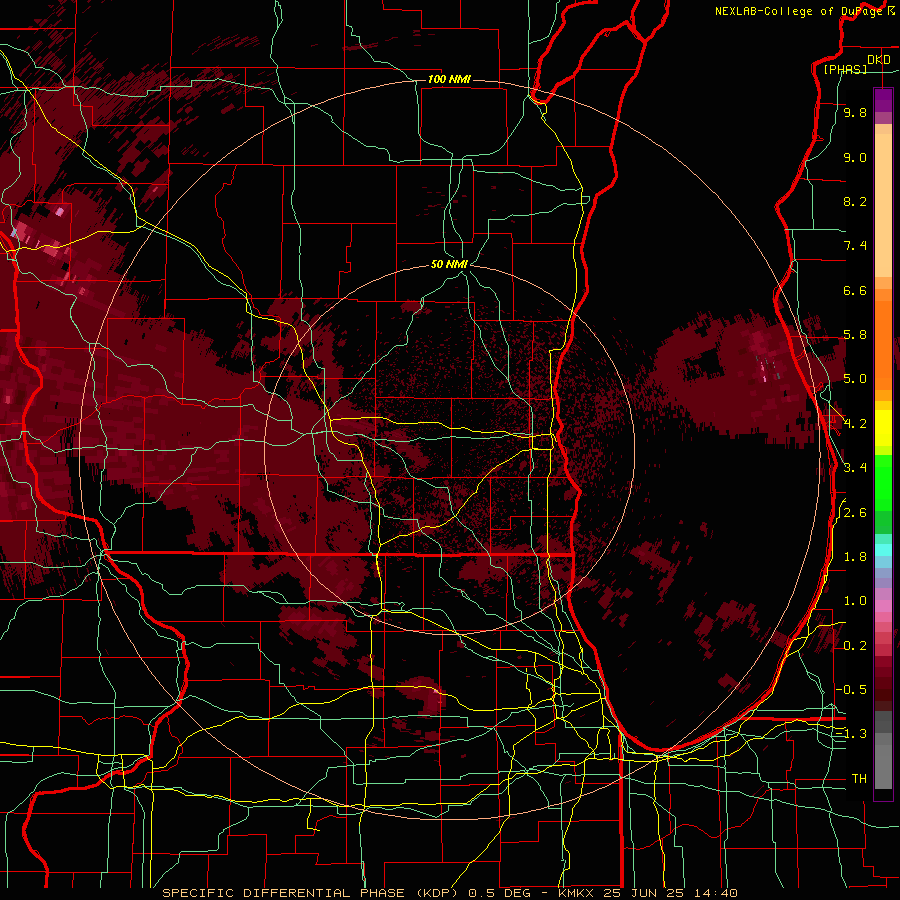Viewport: 900px width, 900px height.
Task: Select the 5.0 scale value
Action: coord(855,379)
